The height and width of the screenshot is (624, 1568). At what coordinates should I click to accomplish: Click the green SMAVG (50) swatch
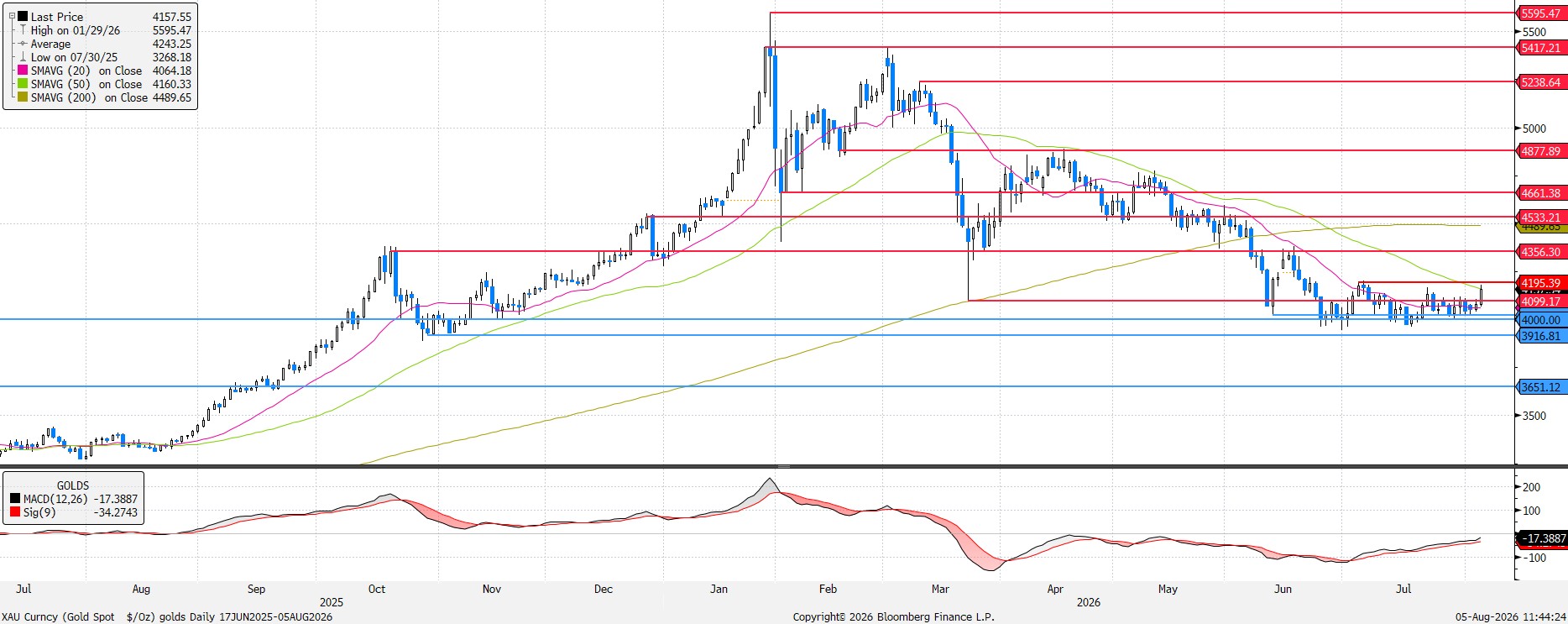pyautogui.click(x=23, y=84)
